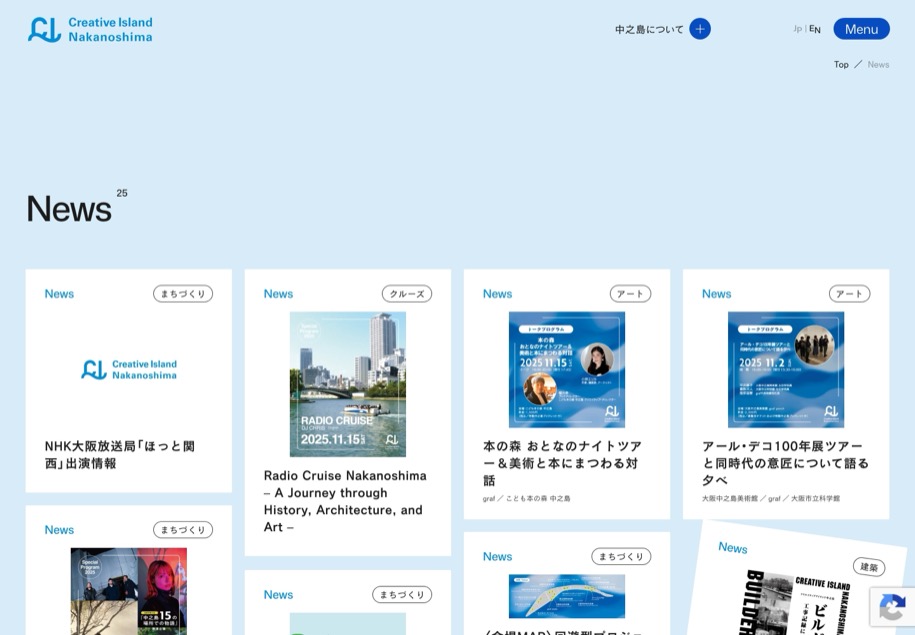The image size is (915, 635).
Task: Click the News label on Radio Cruise card
Action: 278,294
